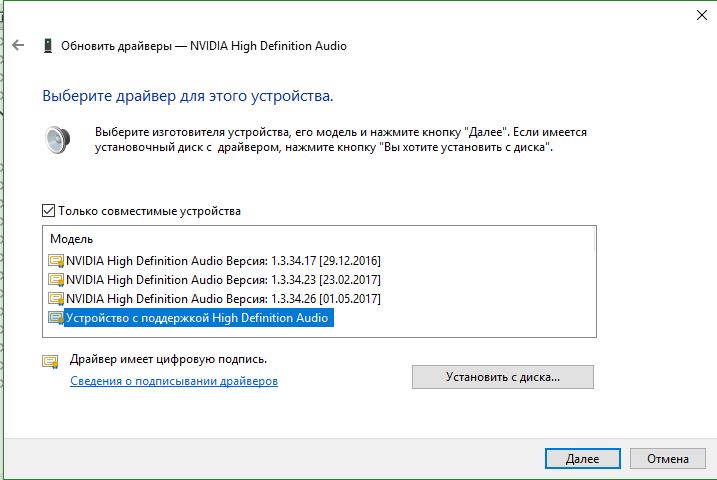Screen dimensions: 717x480
Task: Open Сведения о подписывании драйверов link
Action: point(173,381)
